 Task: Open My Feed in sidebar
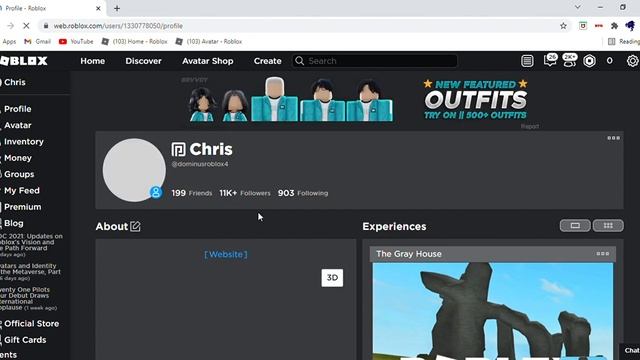[22, 191]
